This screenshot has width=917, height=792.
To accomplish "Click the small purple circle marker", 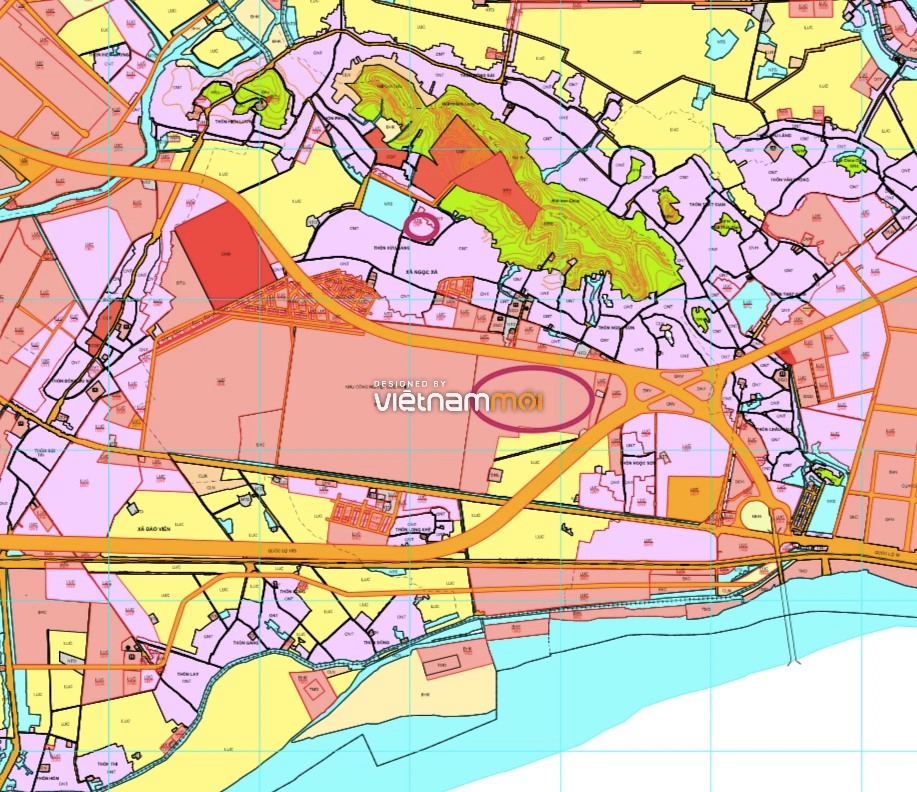I will pyautogui.click(x=422, y=226).
